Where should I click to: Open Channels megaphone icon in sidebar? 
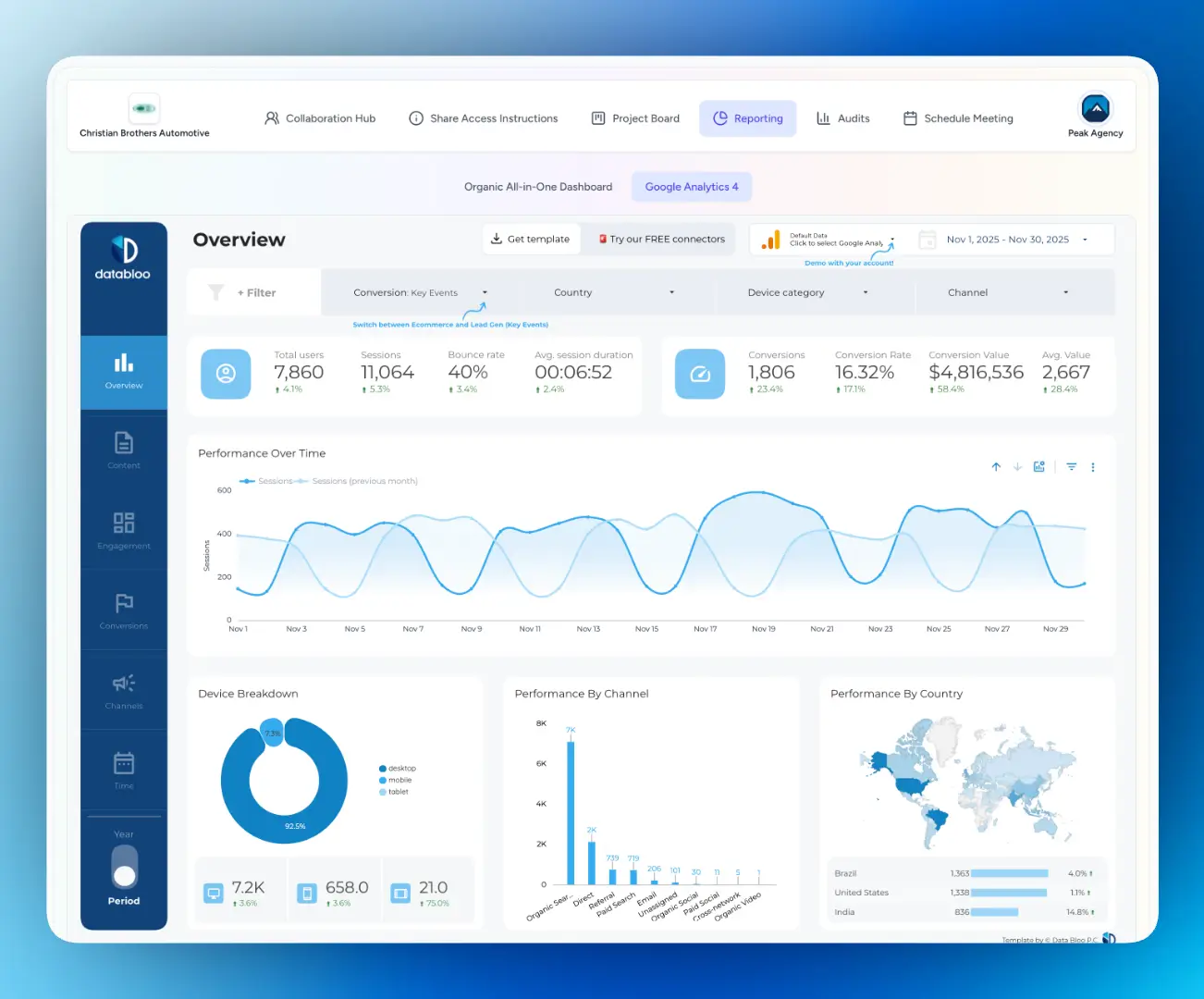pos(123,689)
